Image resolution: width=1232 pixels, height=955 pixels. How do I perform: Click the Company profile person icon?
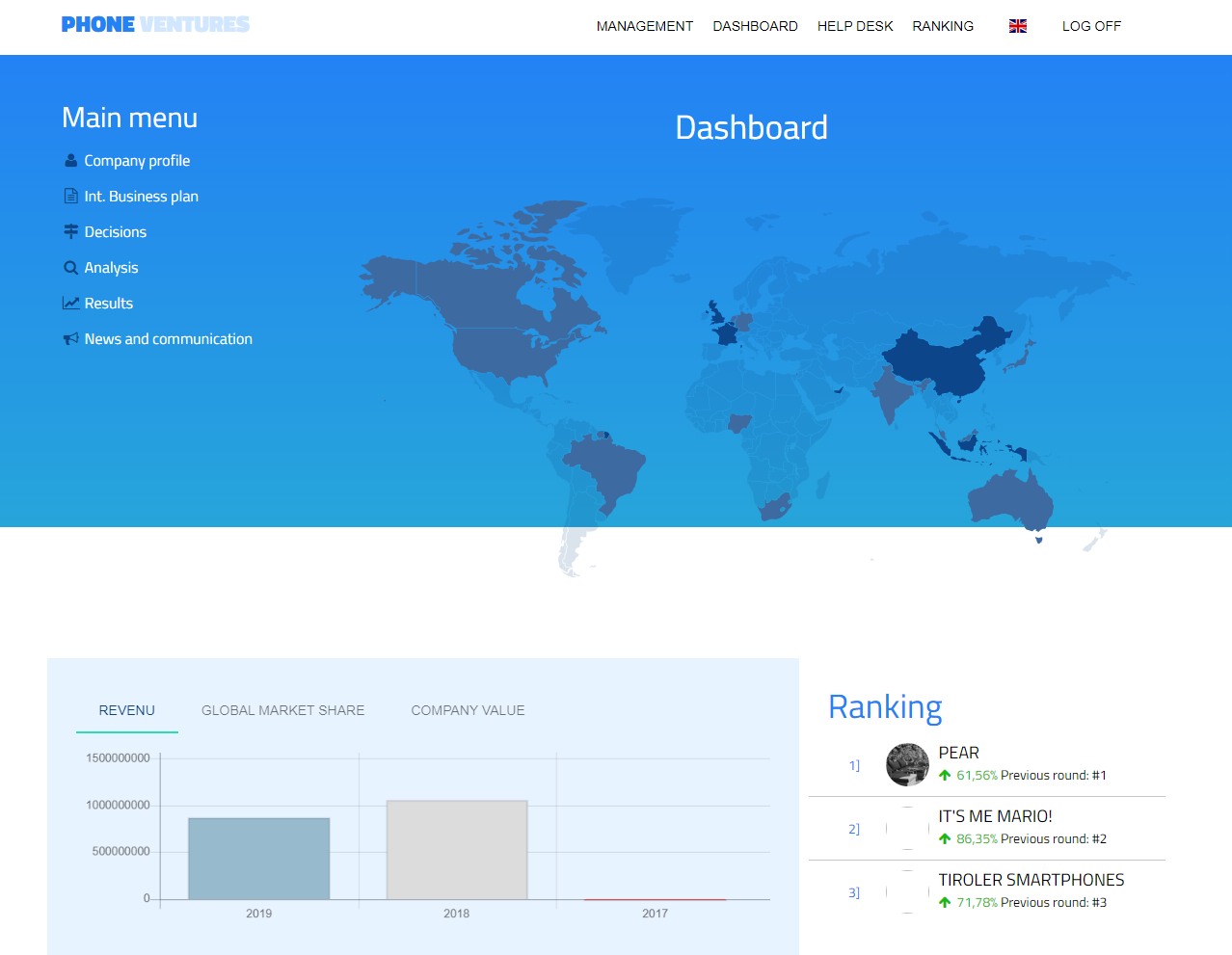pos(70,161)
